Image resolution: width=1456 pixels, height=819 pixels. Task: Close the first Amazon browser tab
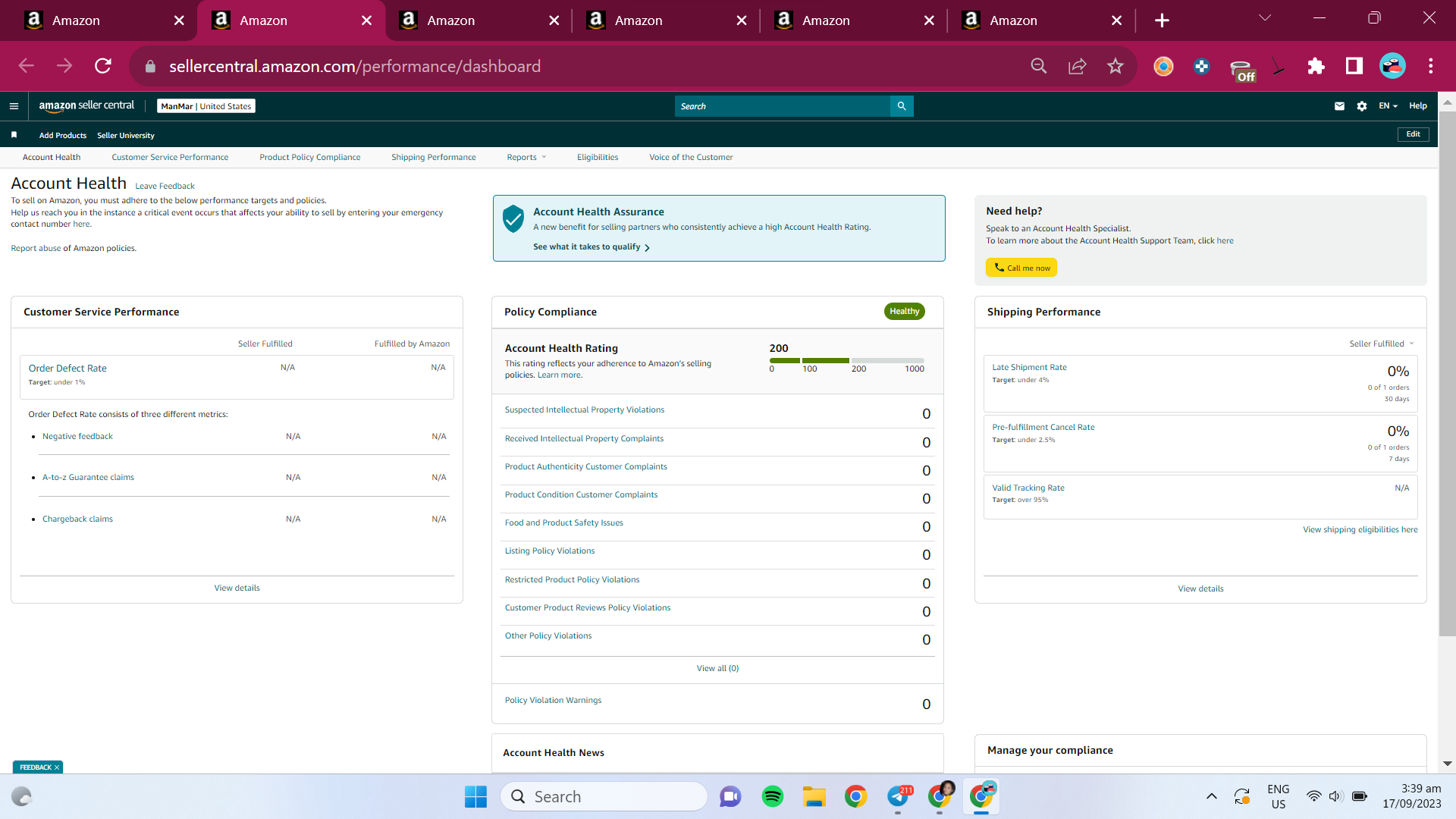coord(179,20)
